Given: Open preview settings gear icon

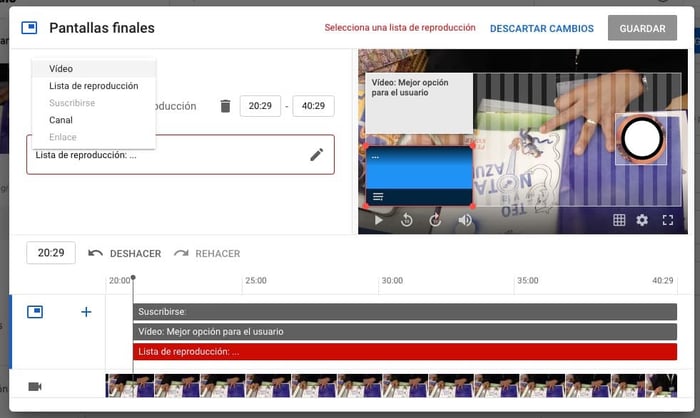Looking at the screenshot, I should coord(643,220).
